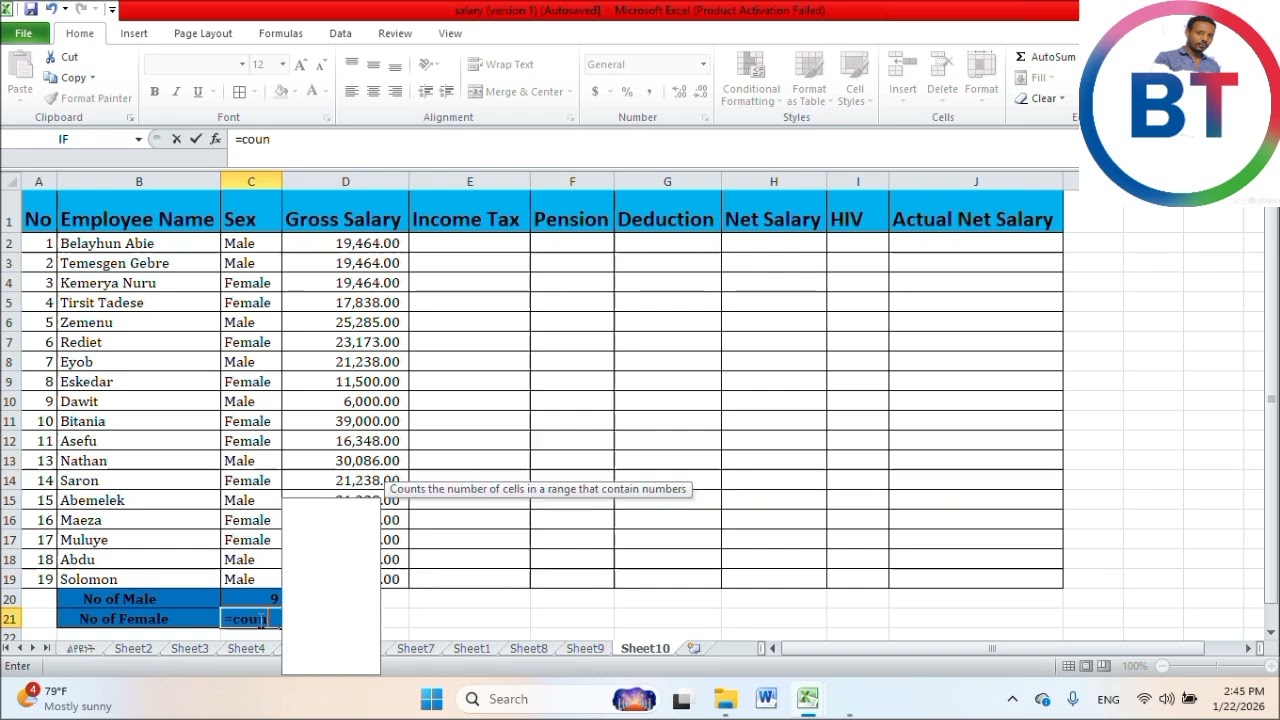The width and height of the screenshot is (1280, 720).
Task: Click the Conditional Formatting button
Action: 751,78
